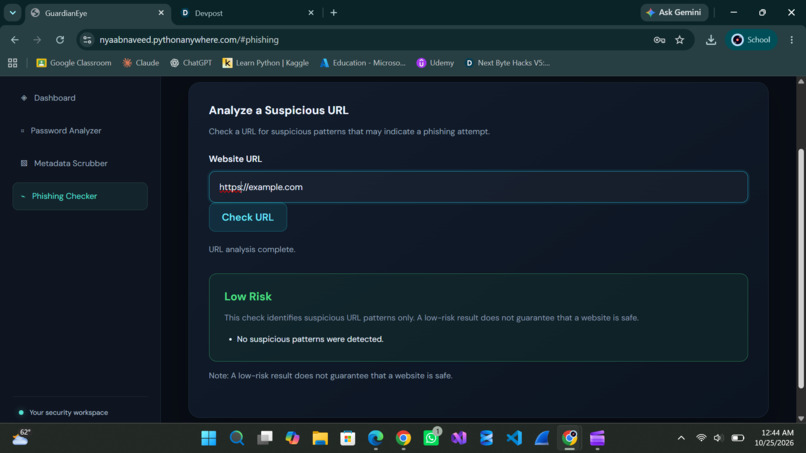Open the clock and date panel
The width and height of the screenshot is (806, 453).
pos(774,438)
